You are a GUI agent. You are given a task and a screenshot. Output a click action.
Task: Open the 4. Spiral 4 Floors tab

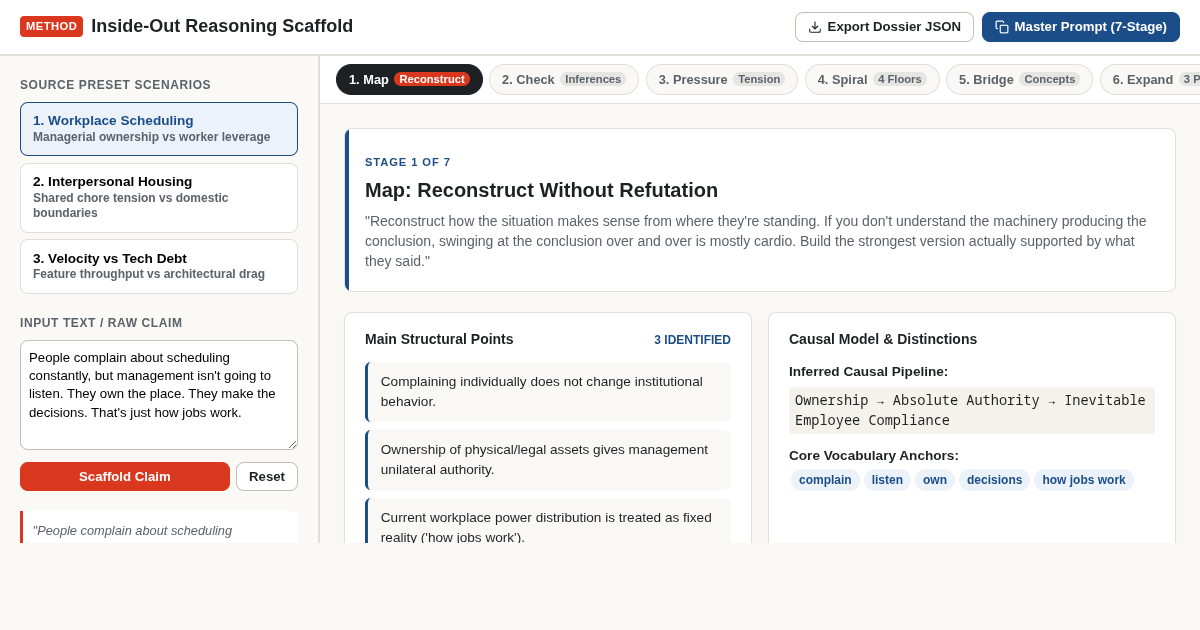(x=872, y=79)
